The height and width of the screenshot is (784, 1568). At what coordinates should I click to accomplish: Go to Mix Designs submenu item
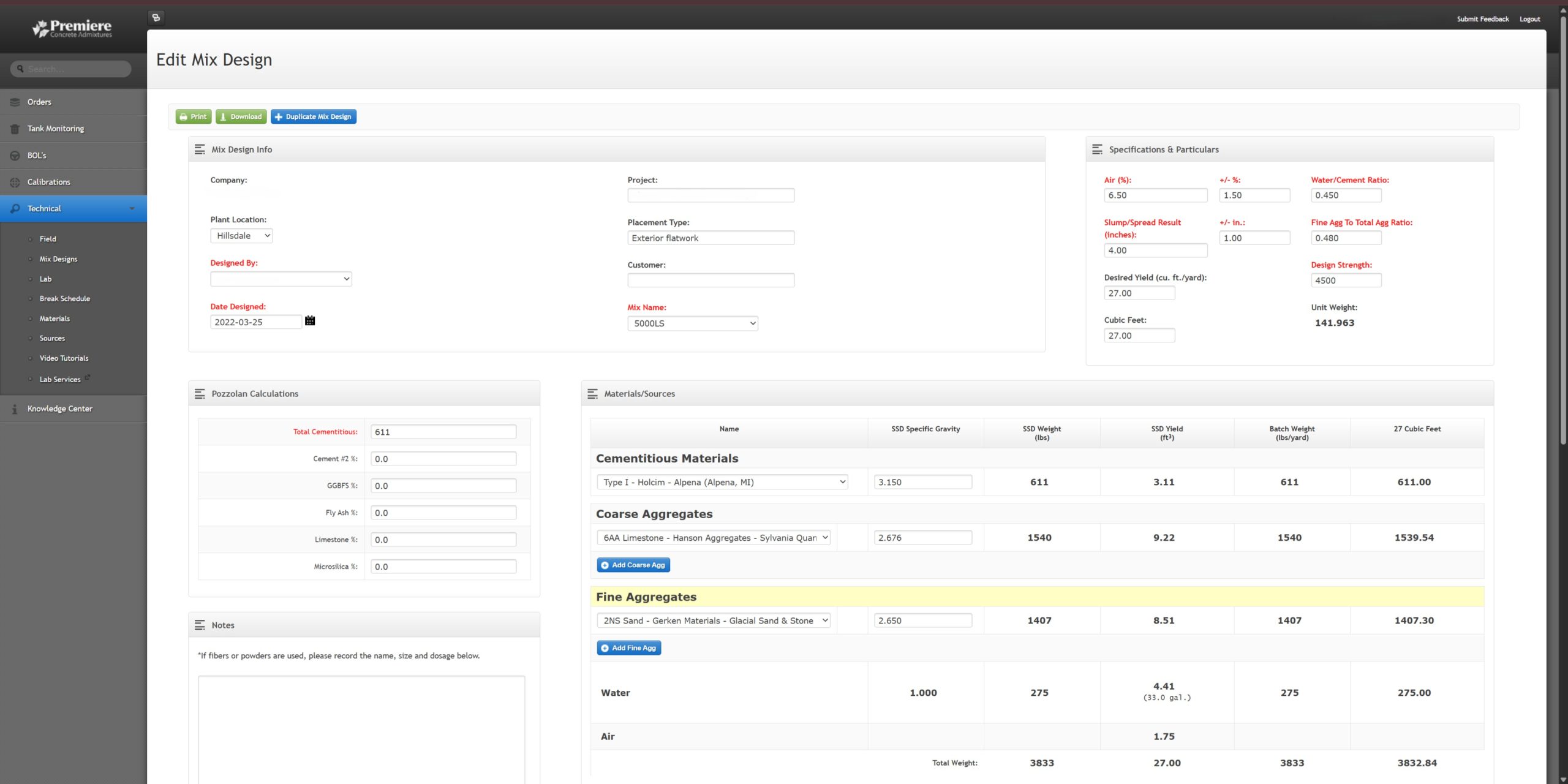tap(58, 259)
